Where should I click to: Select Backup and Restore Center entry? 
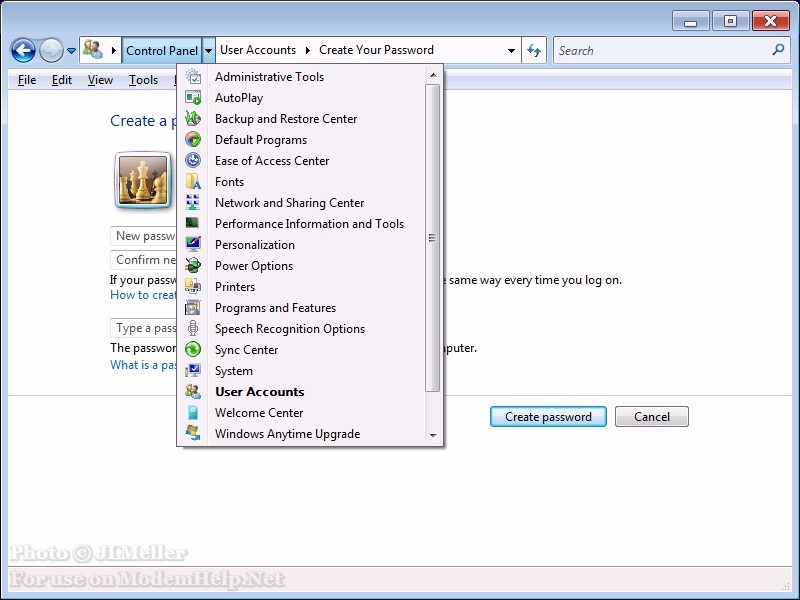286,118
